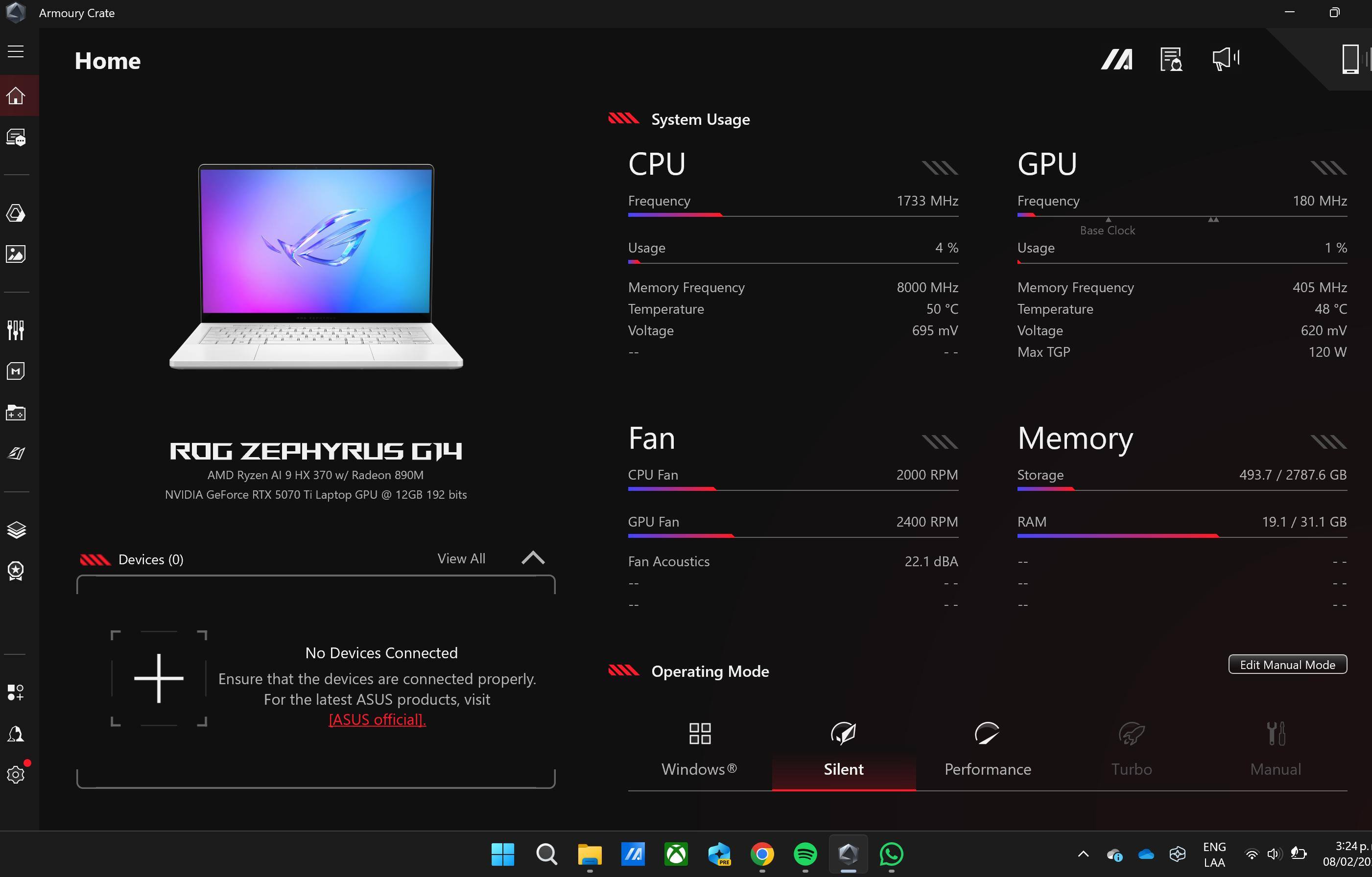Click View All devices
Image resolution: width=1372 pixels, height=877 pixels.
pyautogui.click(x=461, y=559)
